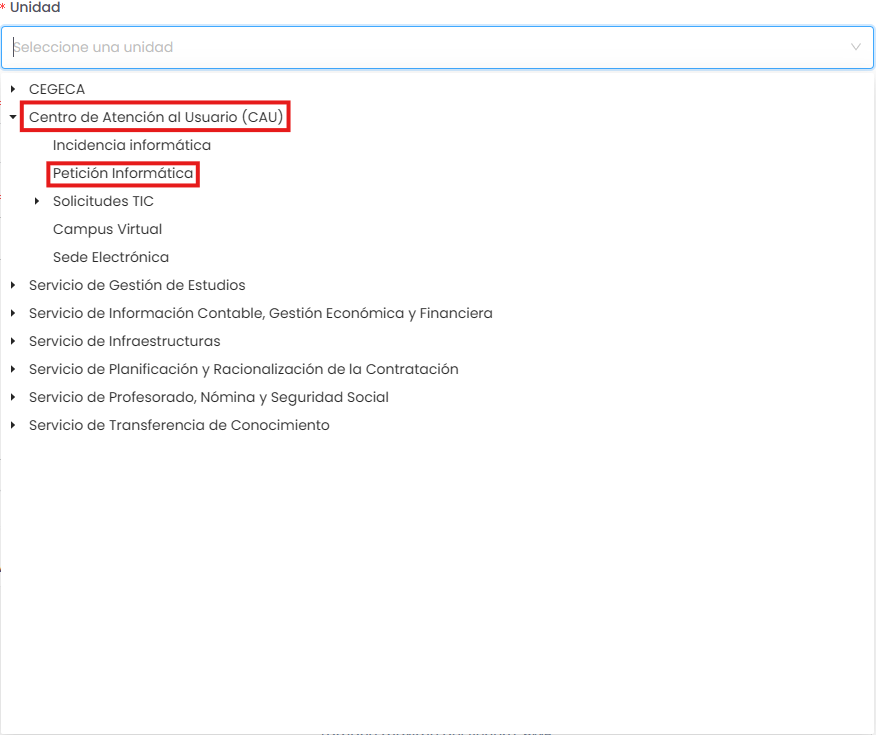
Task: Expand Servicio de Gestión de Estudios arrow
Action: (13, 285)
